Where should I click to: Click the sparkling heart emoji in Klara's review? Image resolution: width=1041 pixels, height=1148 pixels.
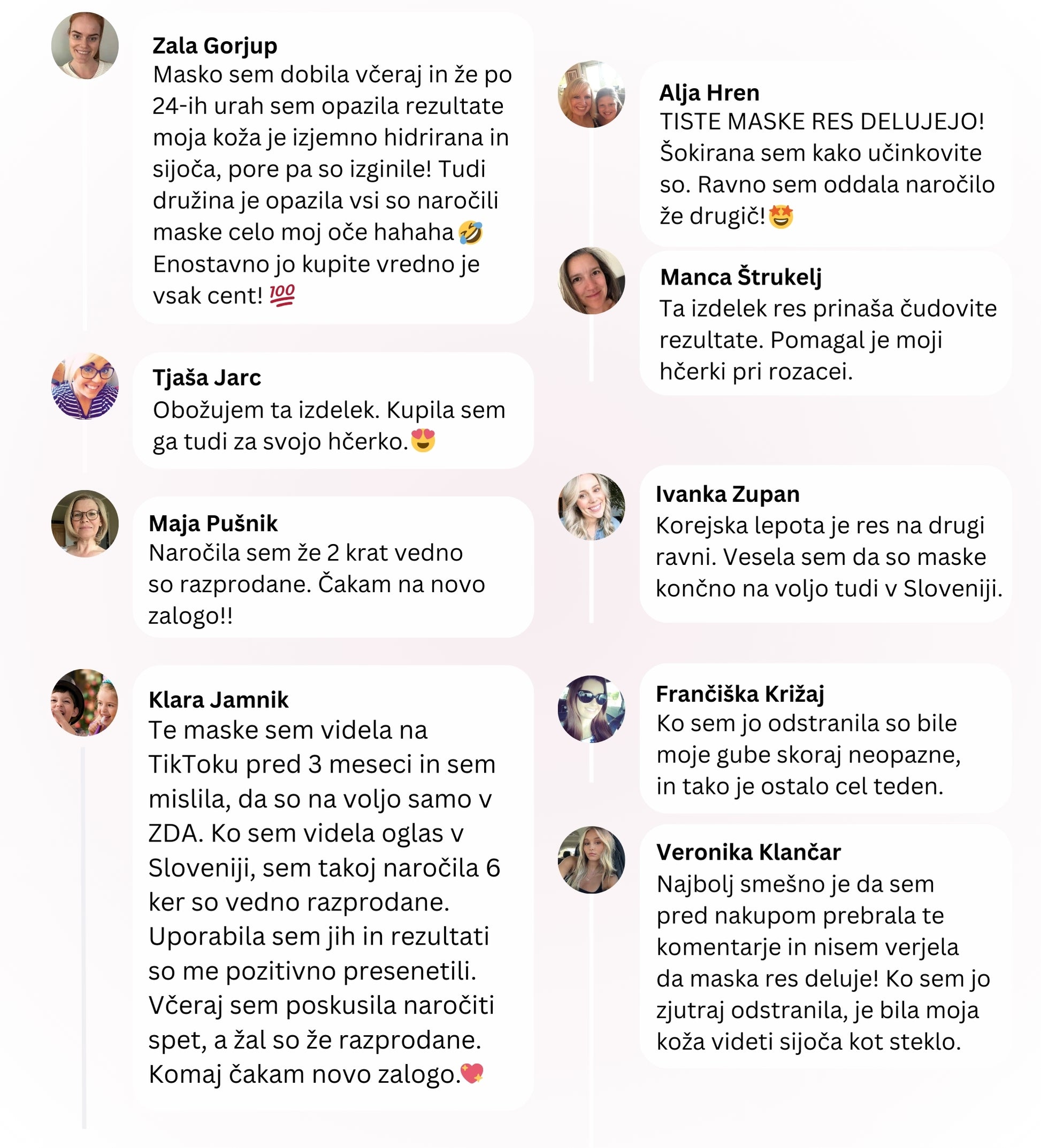click(472, 1073)
